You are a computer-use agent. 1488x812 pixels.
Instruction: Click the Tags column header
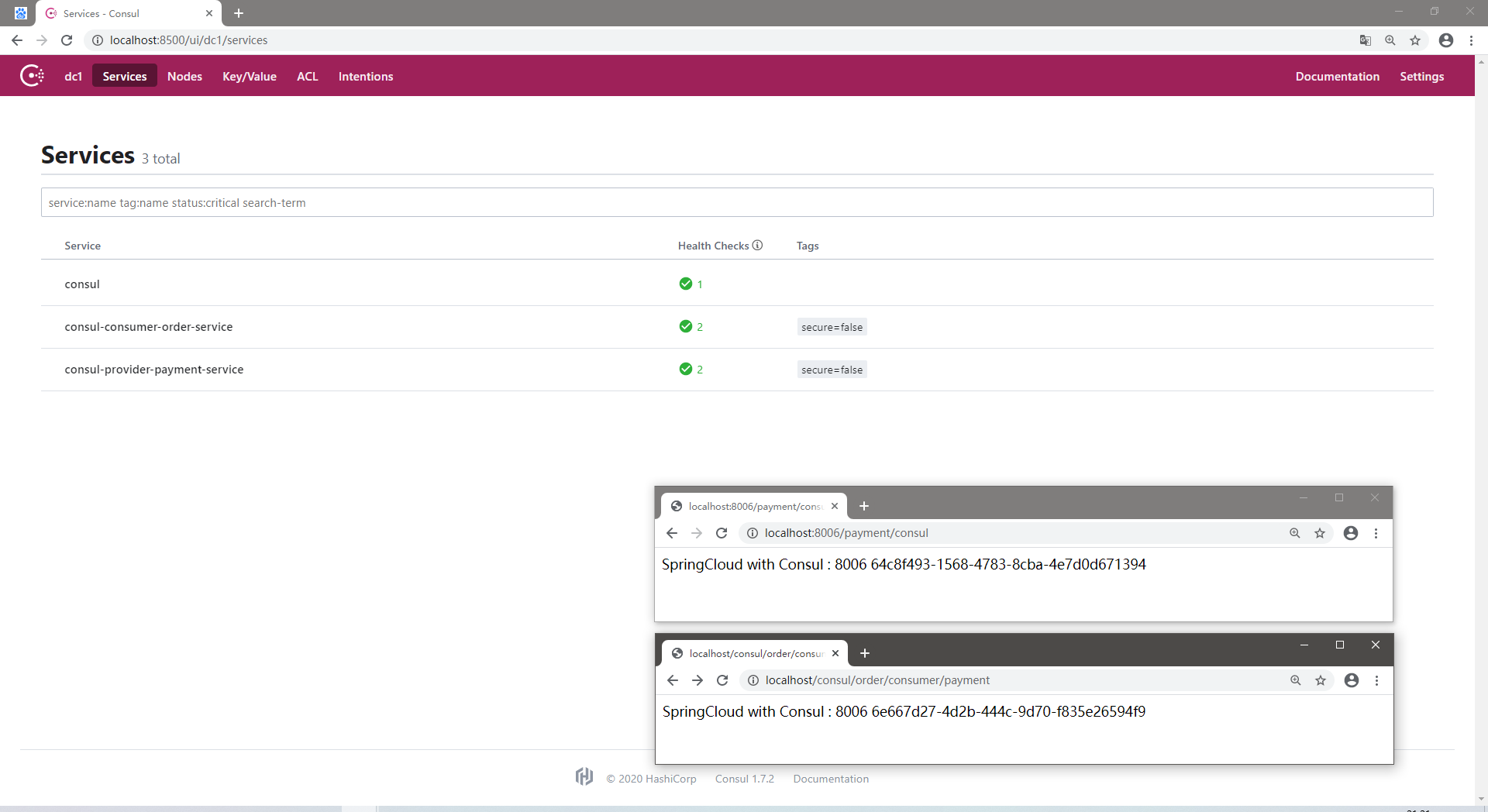pyautogui.click(x=808, y=246)
